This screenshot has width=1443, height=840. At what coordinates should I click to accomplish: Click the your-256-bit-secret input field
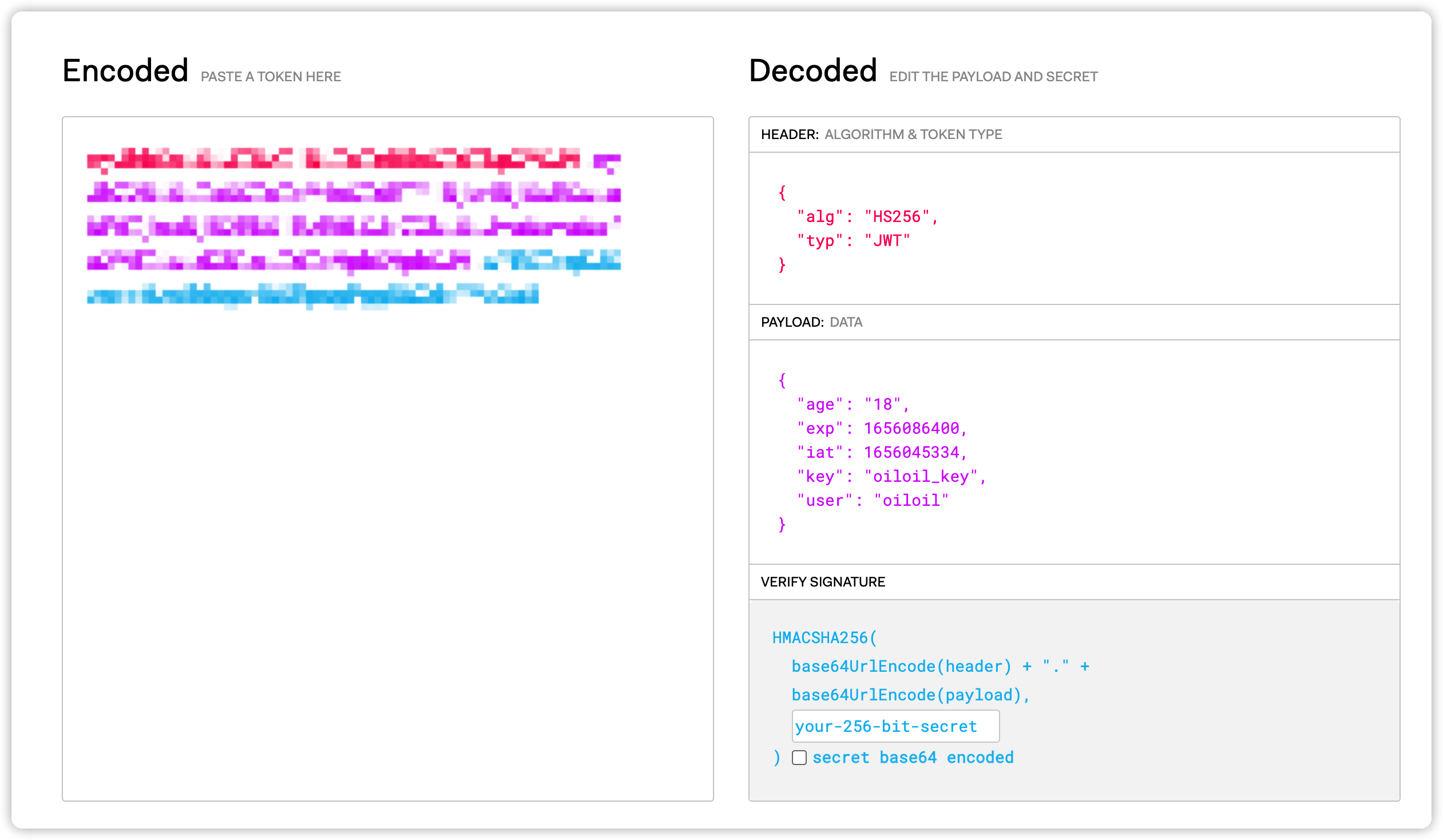point(895,726)
